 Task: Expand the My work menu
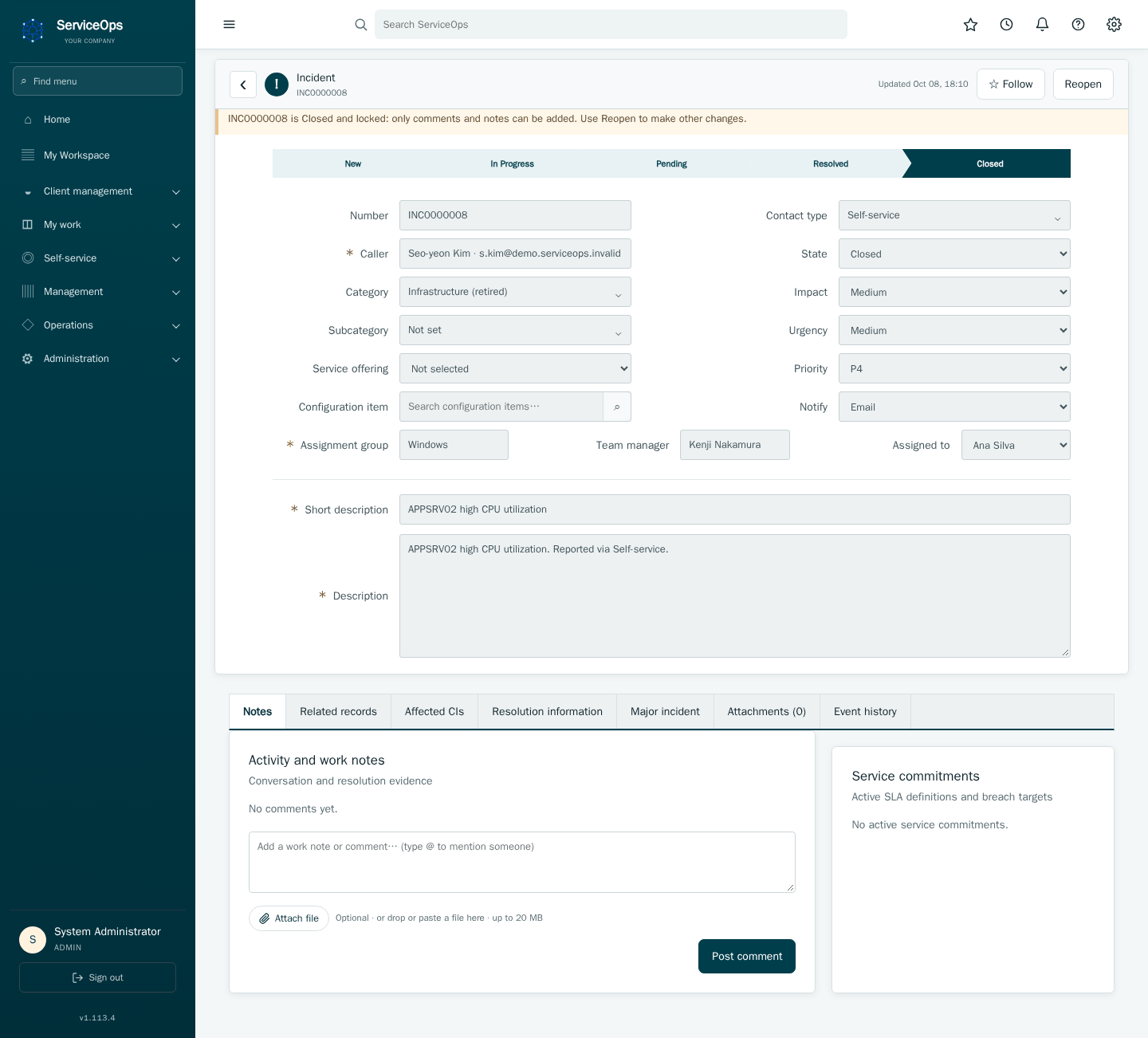[97, 225]
